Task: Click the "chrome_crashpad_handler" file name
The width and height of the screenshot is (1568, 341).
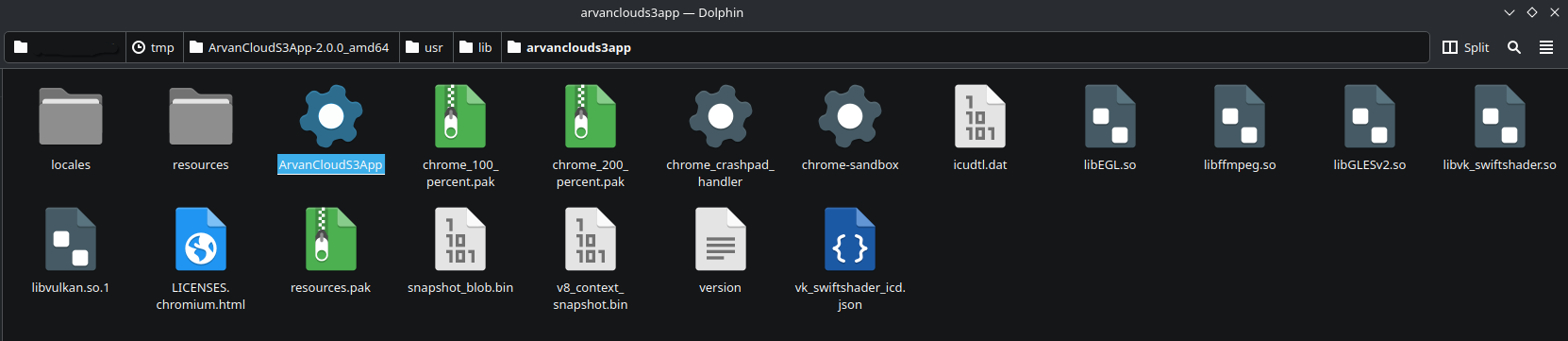Action: [x=721, y=173]
